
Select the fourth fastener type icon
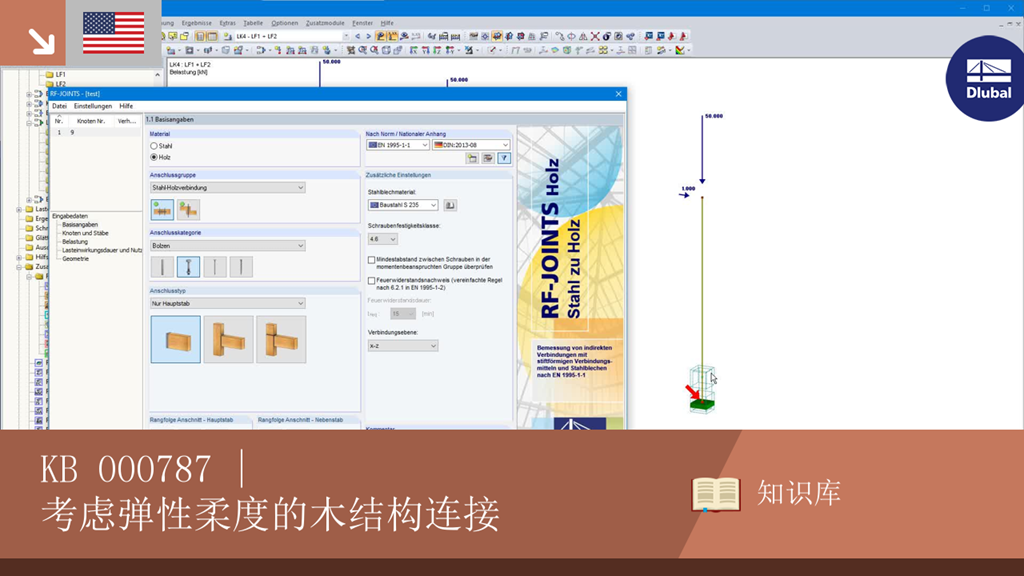tap(241, 267)
